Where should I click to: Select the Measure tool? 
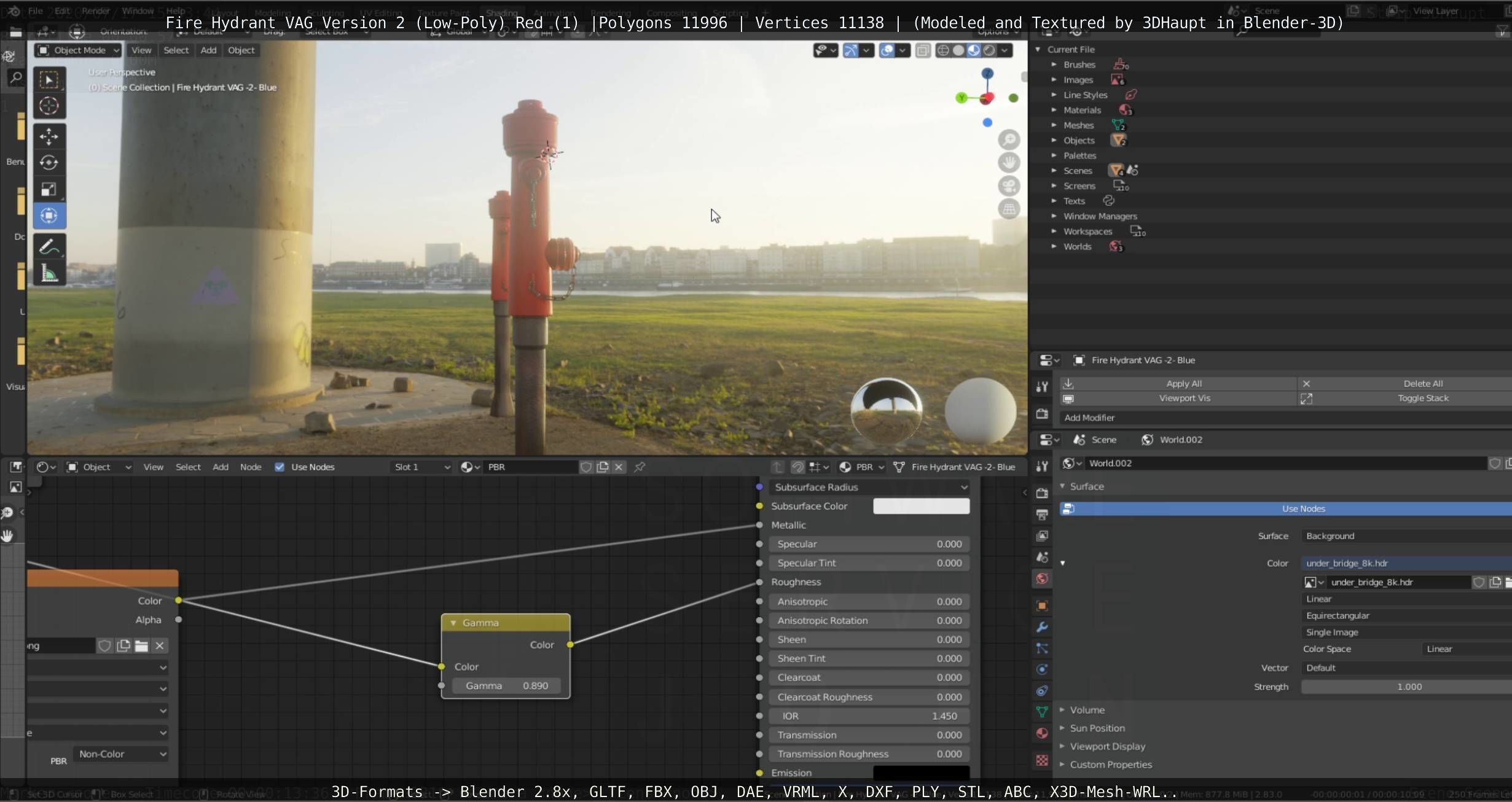point(49,273)
